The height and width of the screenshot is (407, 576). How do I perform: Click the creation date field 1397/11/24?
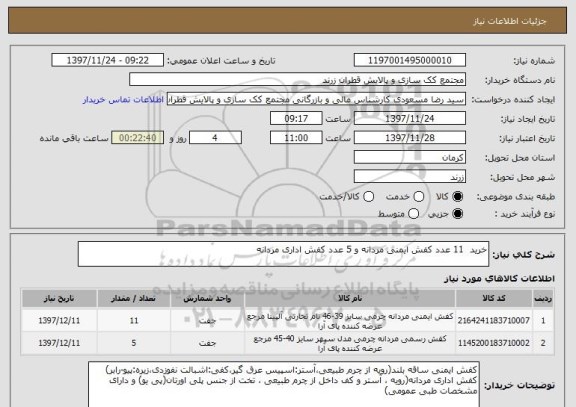click(410, 119)
